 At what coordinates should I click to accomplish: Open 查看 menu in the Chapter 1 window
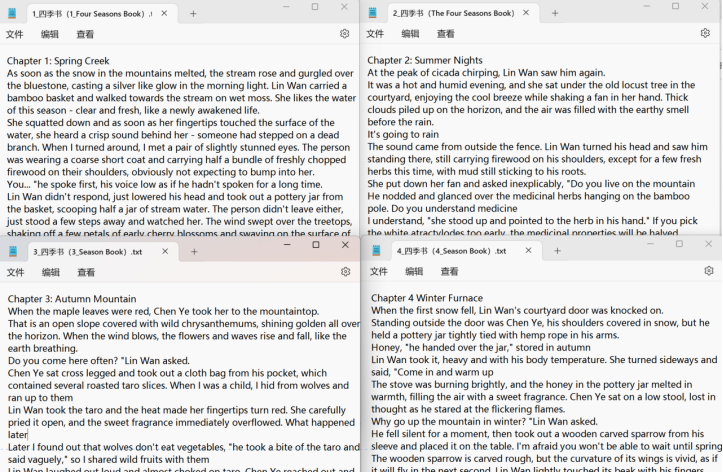pyautogui.click(x=85, y=34)
